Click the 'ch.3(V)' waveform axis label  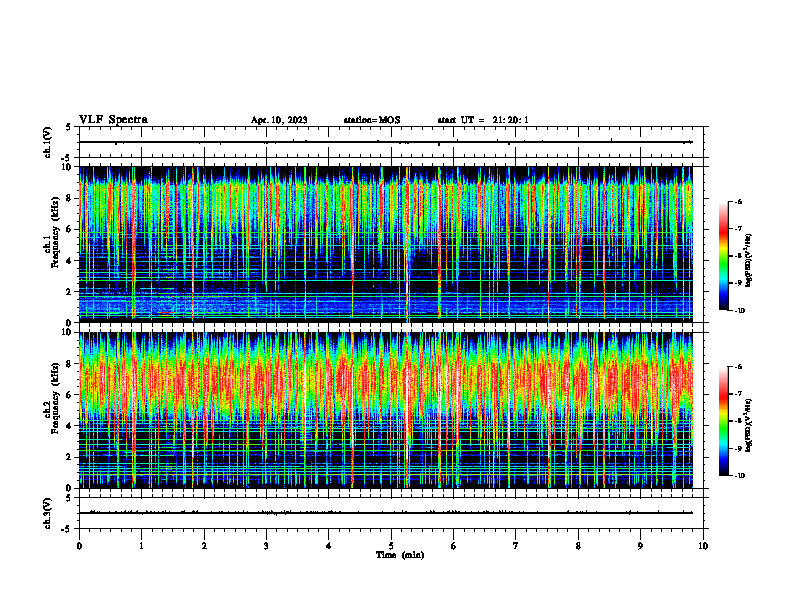tap(48, 513)
